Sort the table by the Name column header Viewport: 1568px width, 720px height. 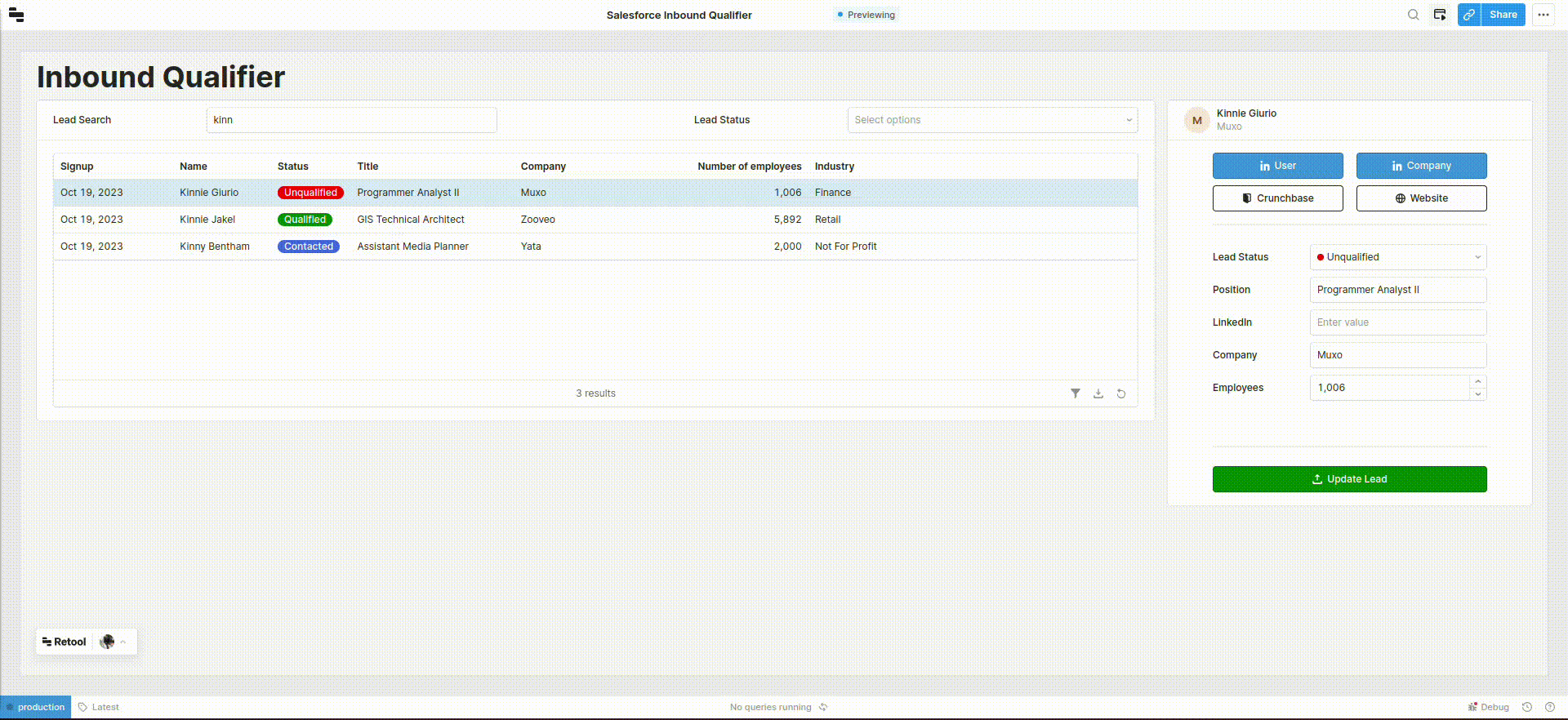click(194, 167)
